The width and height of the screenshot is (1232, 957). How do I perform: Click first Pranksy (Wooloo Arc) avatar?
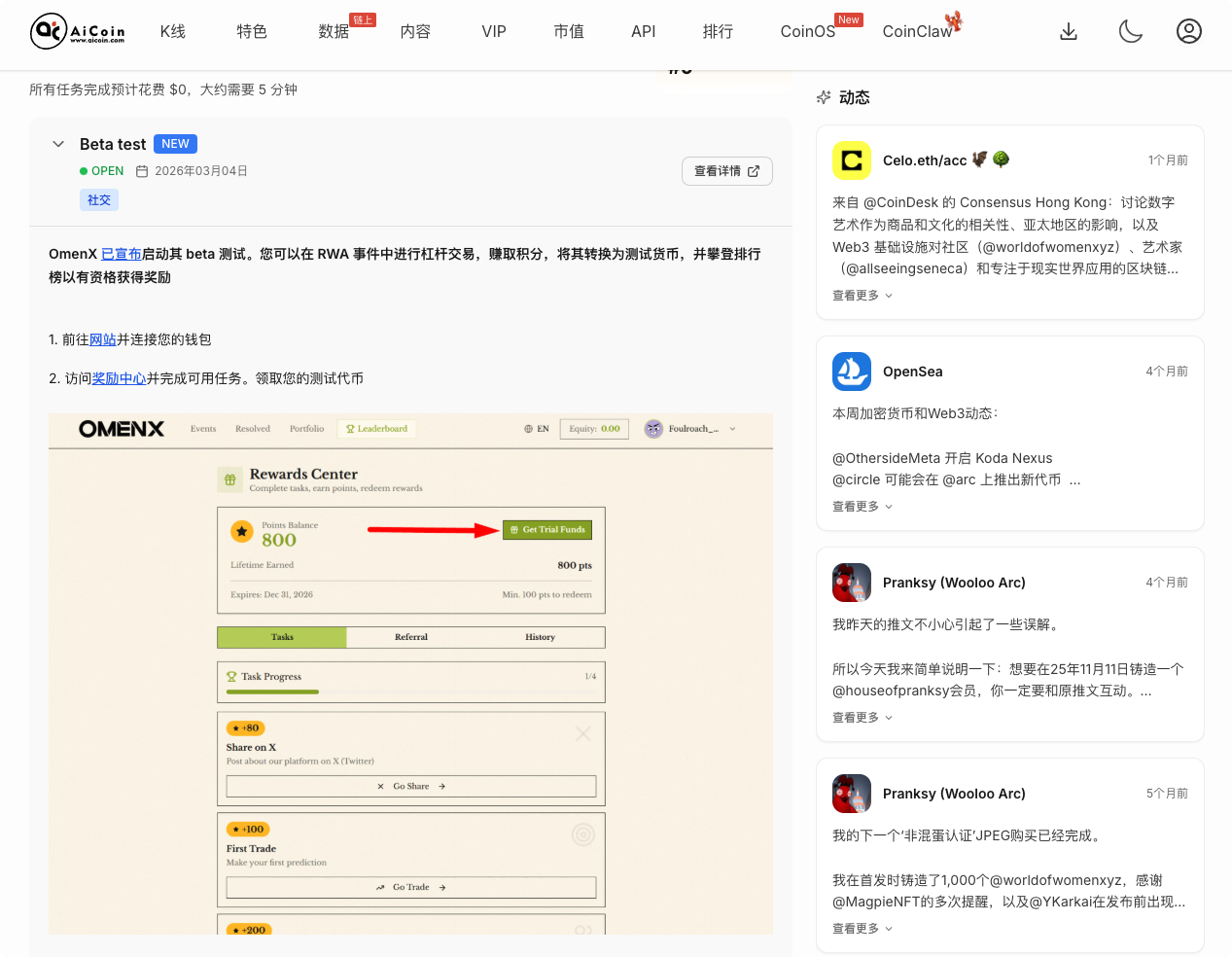click(x=852, y=583)
